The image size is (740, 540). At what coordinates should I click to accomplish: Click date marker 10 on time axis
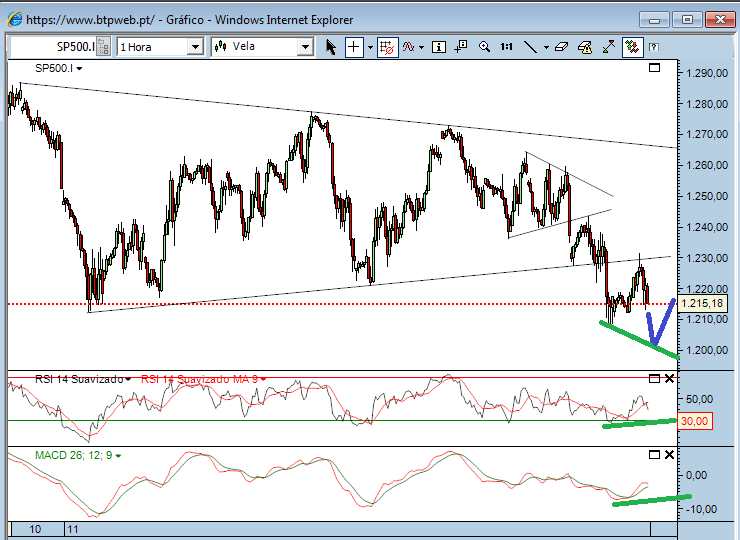tap(35, 529)
